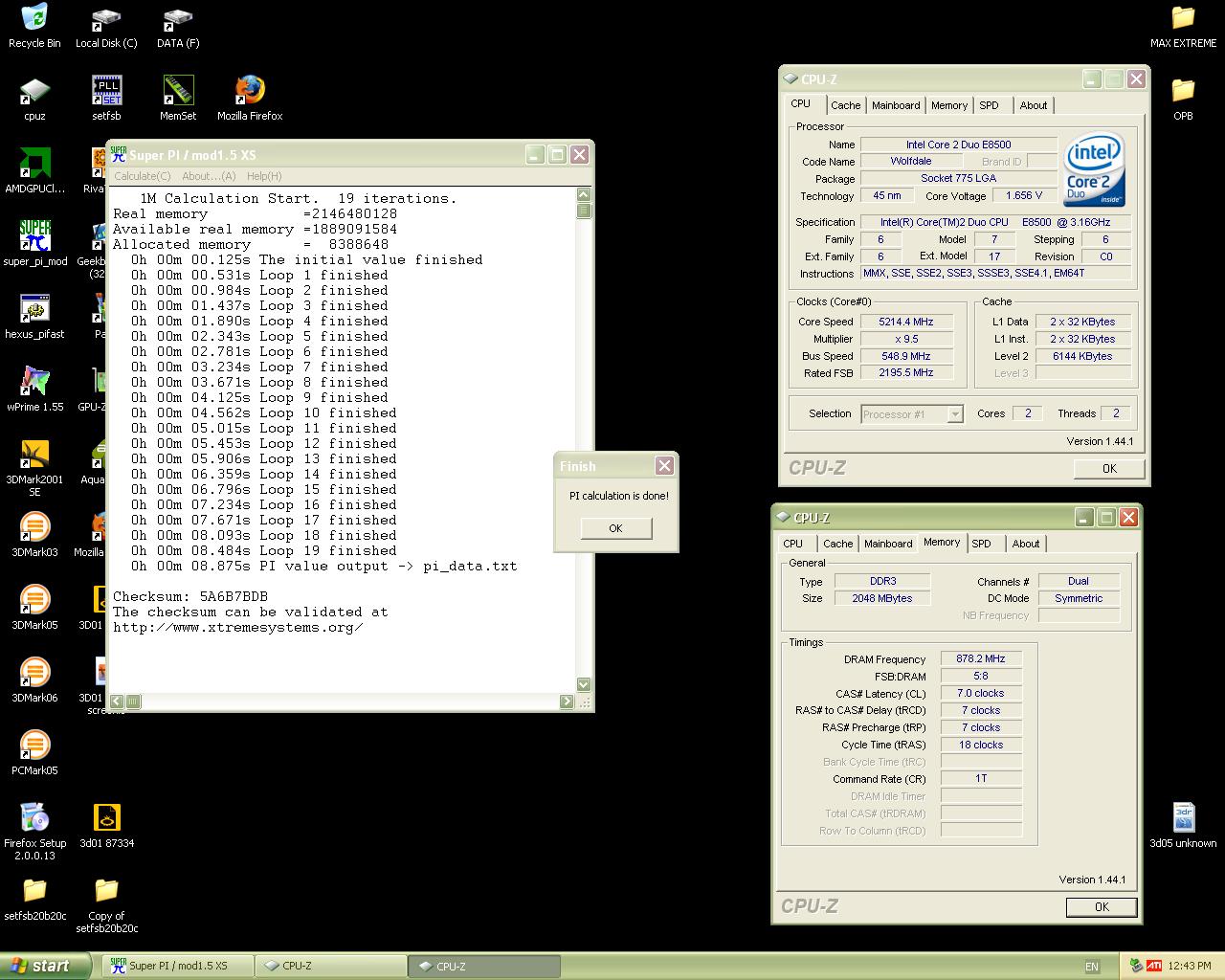
Task: Click OK in the Finish dialog
Action: [615, 528]
